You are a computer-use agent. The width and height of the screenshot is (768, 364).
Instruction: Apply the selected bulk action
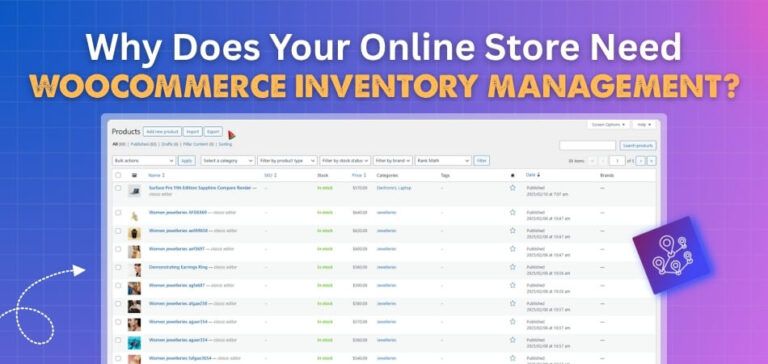click(187, 161)
